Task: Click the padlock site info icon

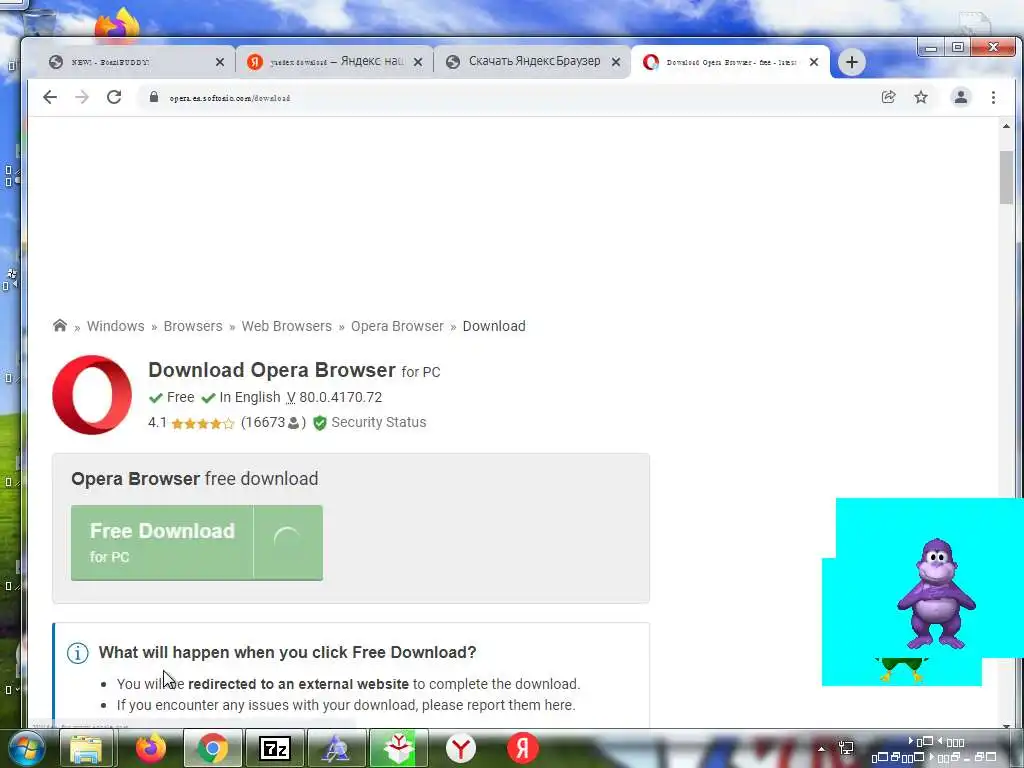Action: 154,97
